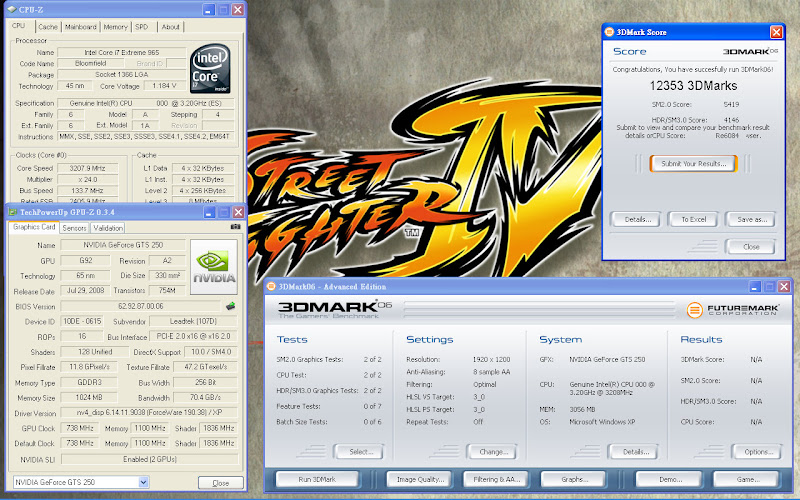
Task: Close the 3DMark Score window with X
Action: 776,32
